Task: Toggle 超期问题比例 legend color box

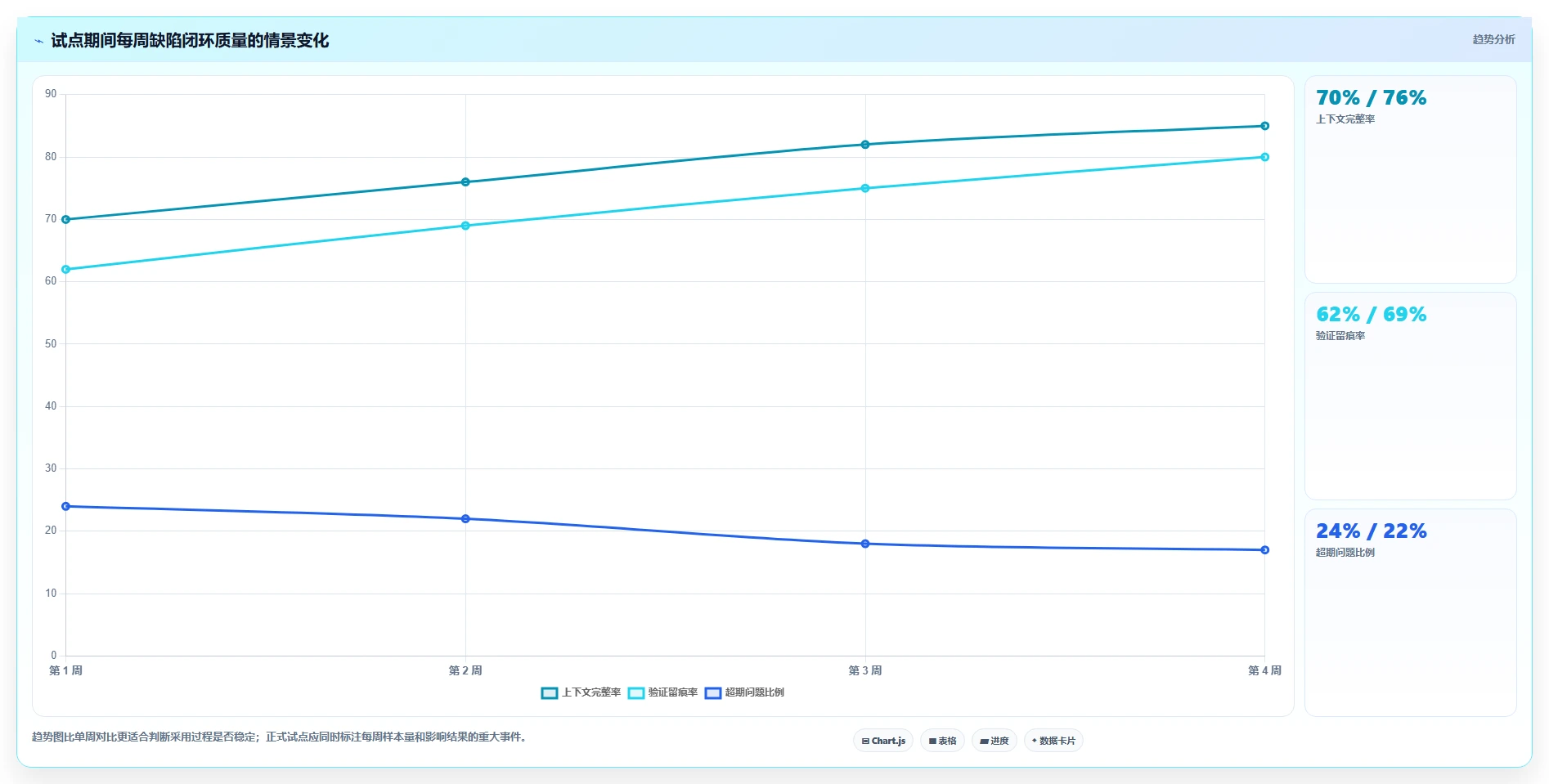Action: click(713, 693)
